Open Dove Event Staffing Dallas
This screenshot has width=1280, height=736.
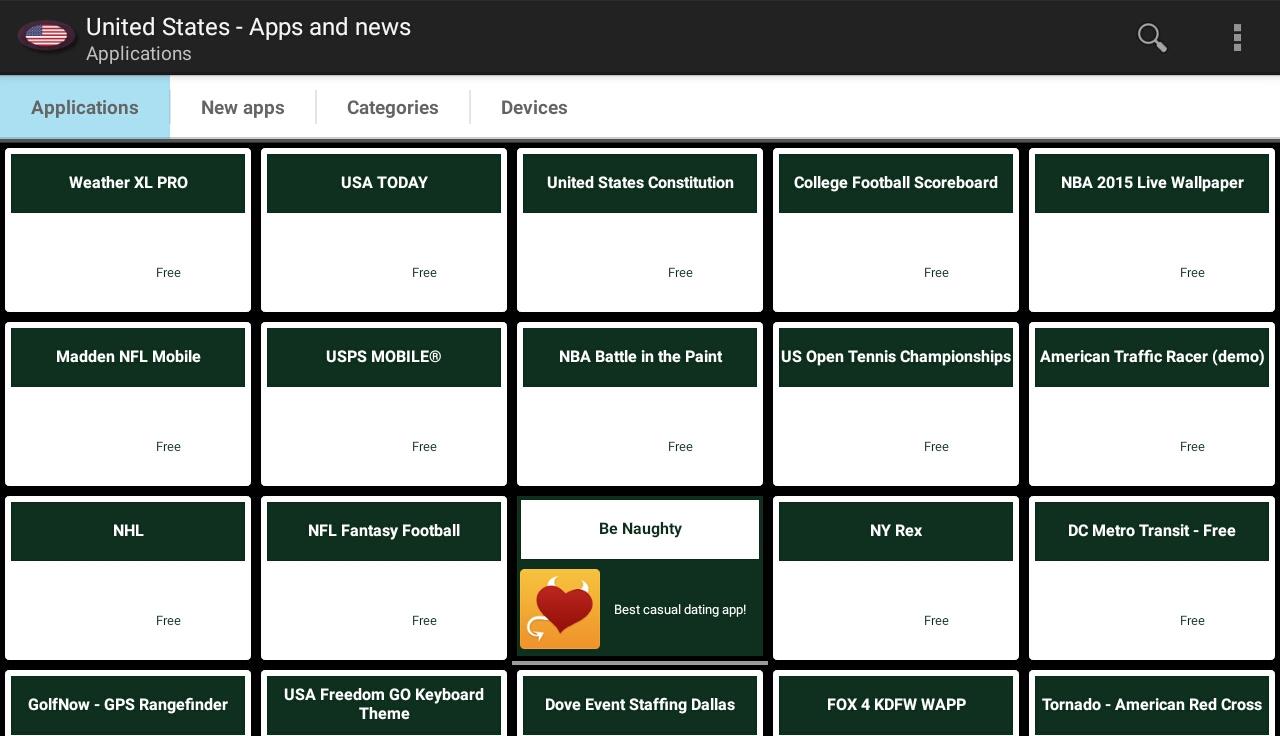[x=640, y=704]
